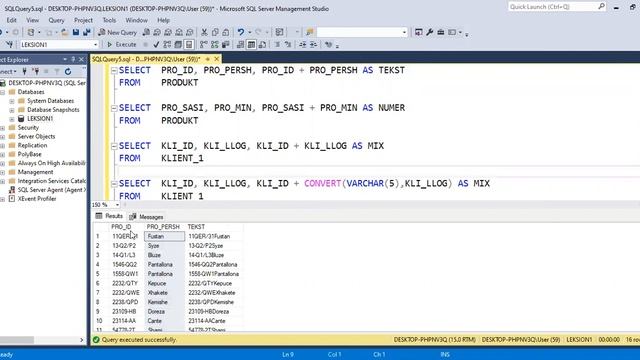Toggle Include Actual Execution Plan icon
The image size is (640, 360).
tap(203, 44)
